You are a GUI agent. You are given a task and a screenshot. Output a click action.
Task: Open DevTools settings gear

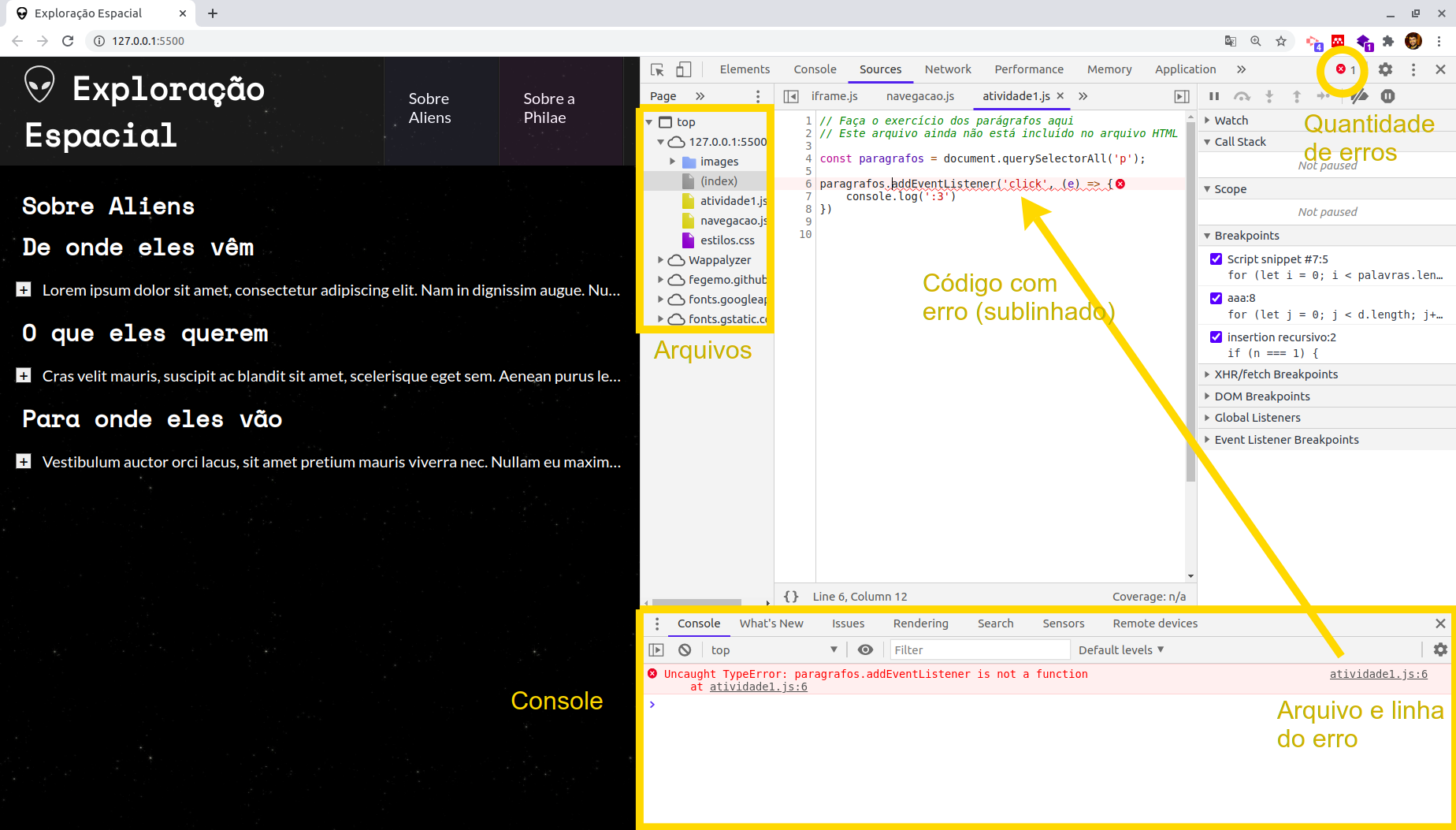[1384, 69]
